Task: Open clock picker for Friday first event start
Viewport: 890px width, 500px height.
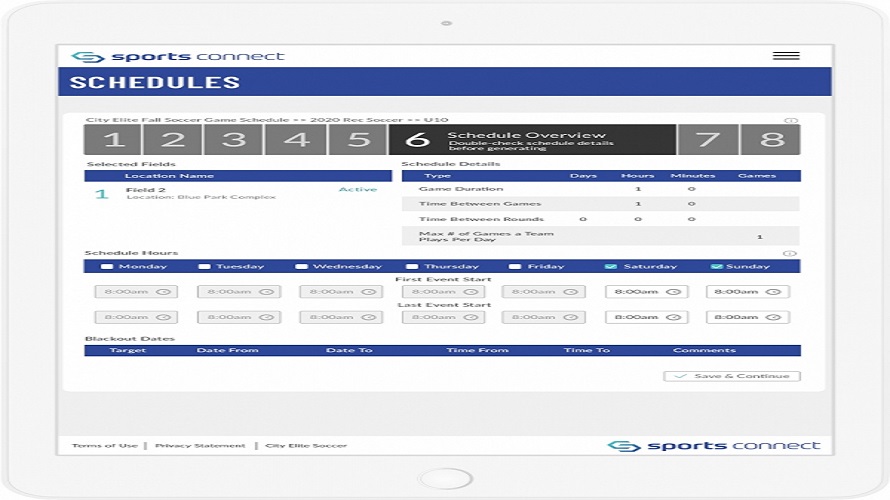Action: pos(570,292)
